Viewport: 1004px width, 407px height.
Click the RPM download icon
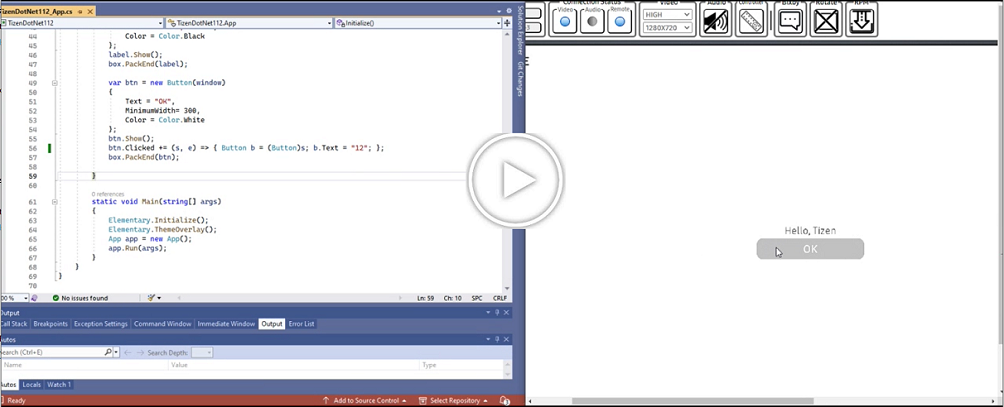(x=862, y=21)
